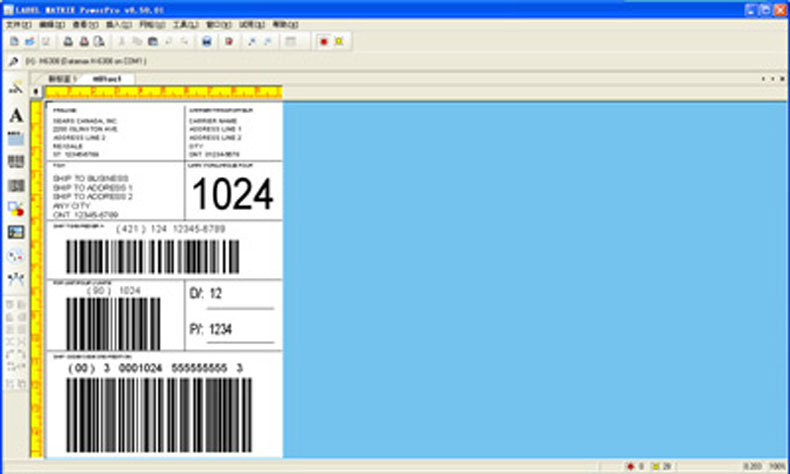
Task: Close the current document tab
Action: coord(782,79)
